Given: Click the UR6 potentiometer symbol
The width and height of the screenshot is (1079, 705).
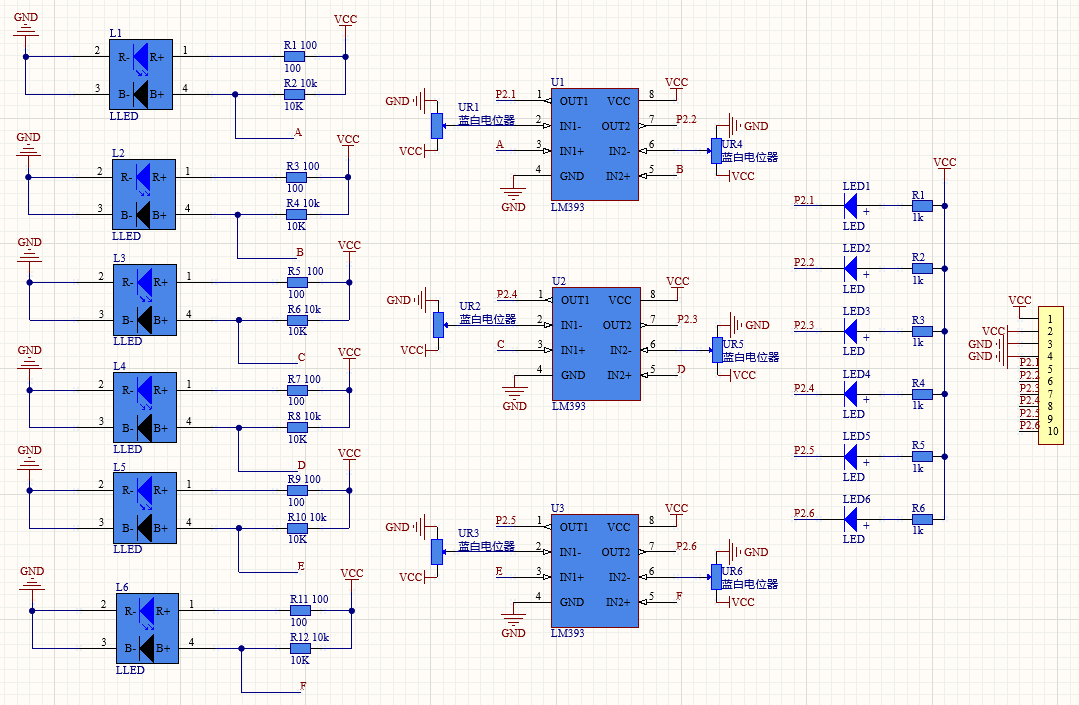Looking at the screenshot, I should point(716,577).
